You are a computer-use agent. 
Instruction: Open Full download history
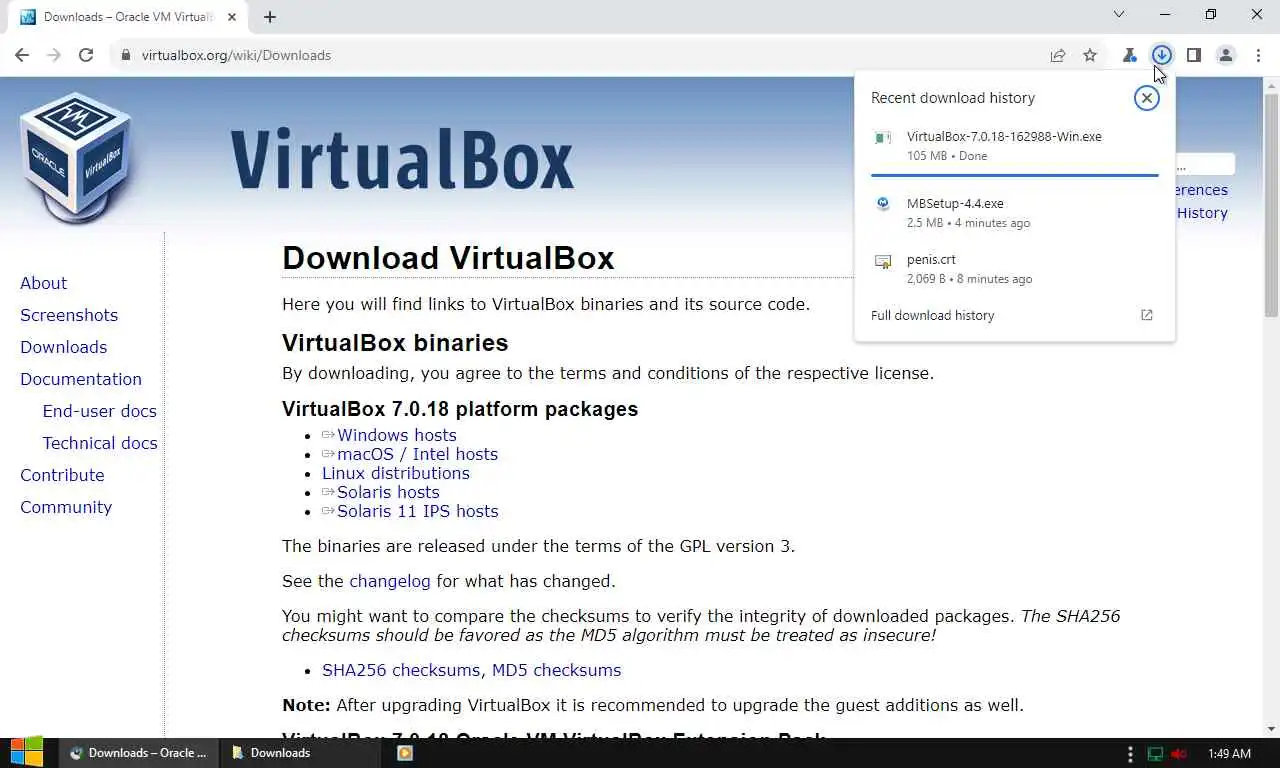(x=1014, y=315)
